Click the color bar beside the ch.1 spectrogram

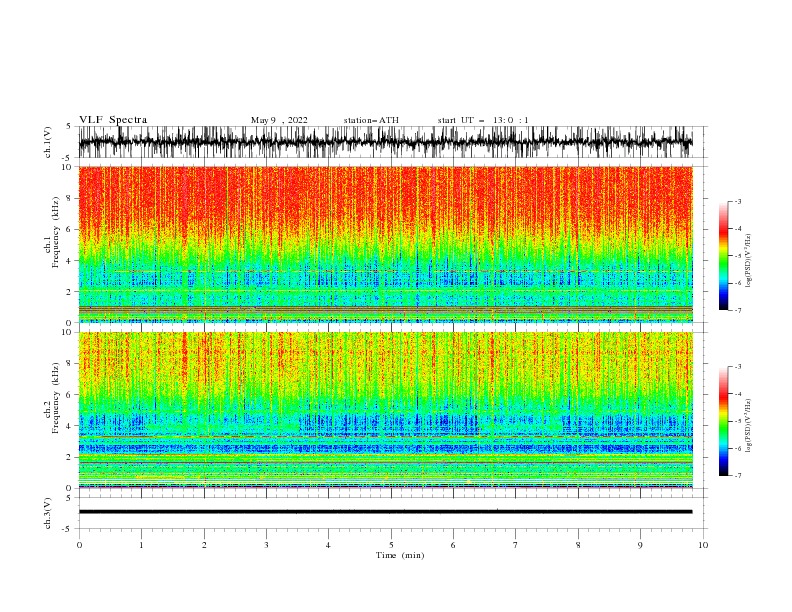click(x=724, y=256)
